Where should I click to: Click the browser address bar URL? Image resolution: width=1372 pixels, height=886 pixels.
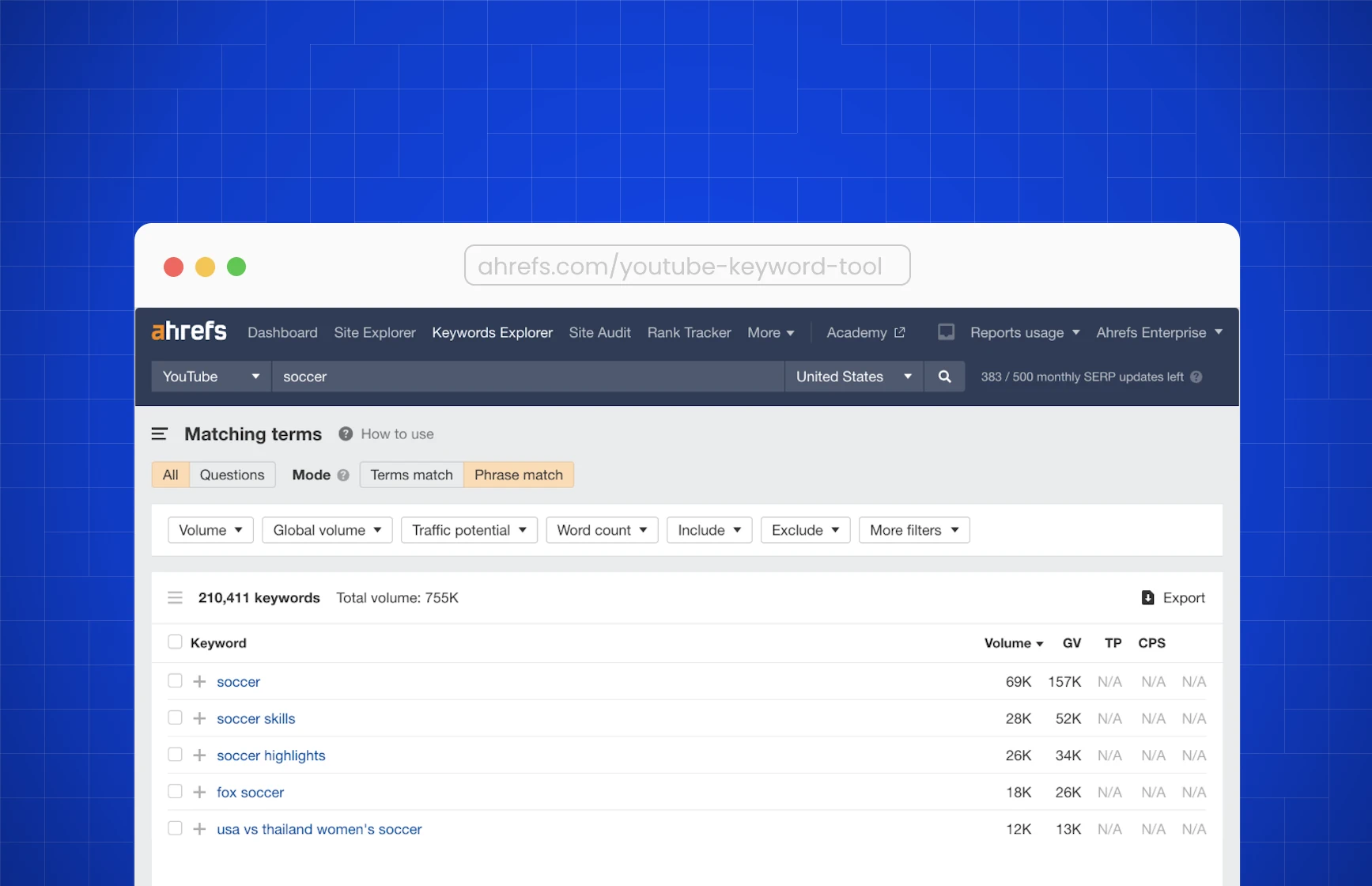click(687, 265)
